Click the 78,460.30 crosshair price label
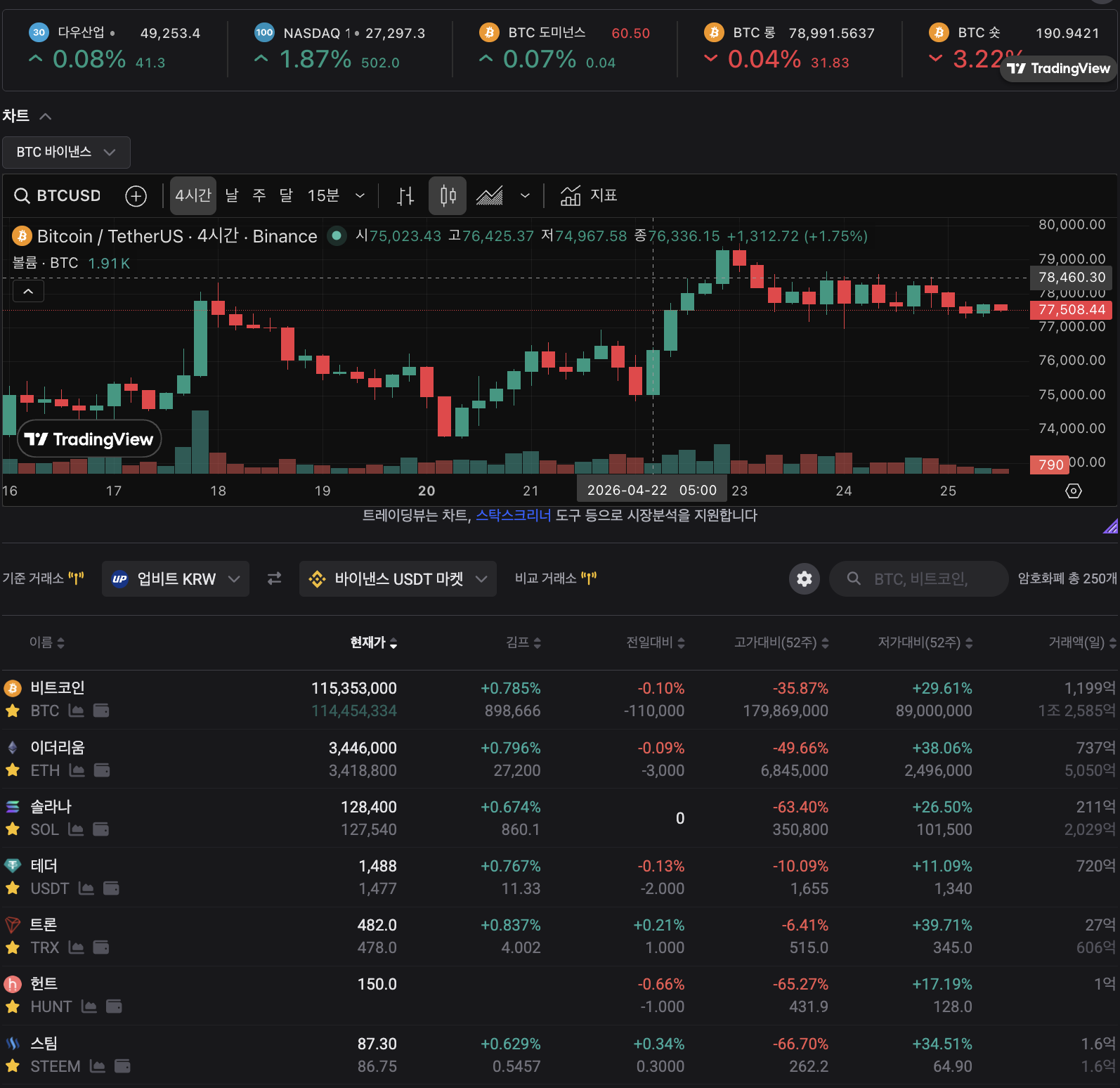The height and width of the screenshot is (1088, 1120). (x=1072, y=278)
